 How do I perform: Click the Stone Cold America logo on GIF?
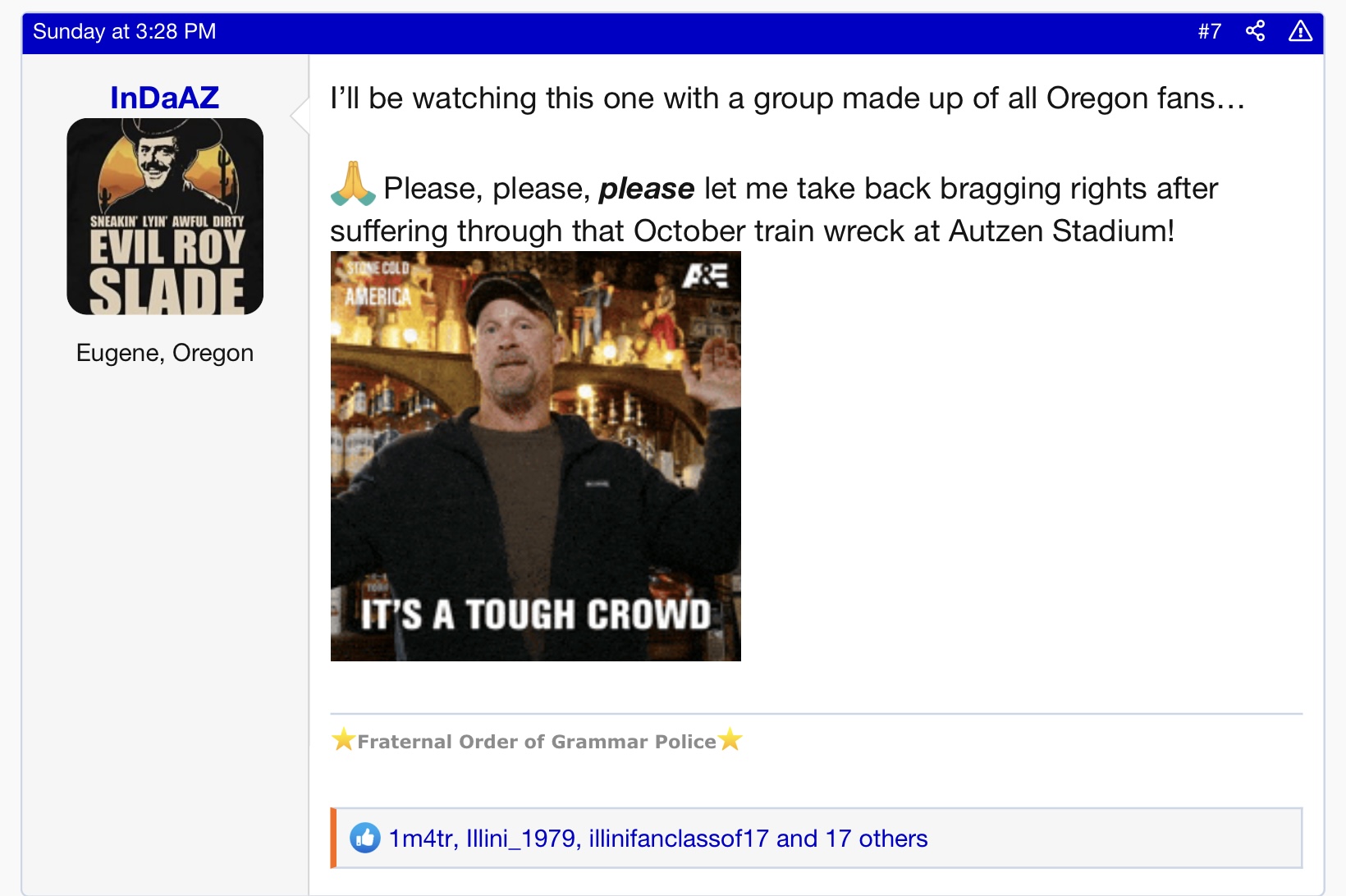click(378, 283)
